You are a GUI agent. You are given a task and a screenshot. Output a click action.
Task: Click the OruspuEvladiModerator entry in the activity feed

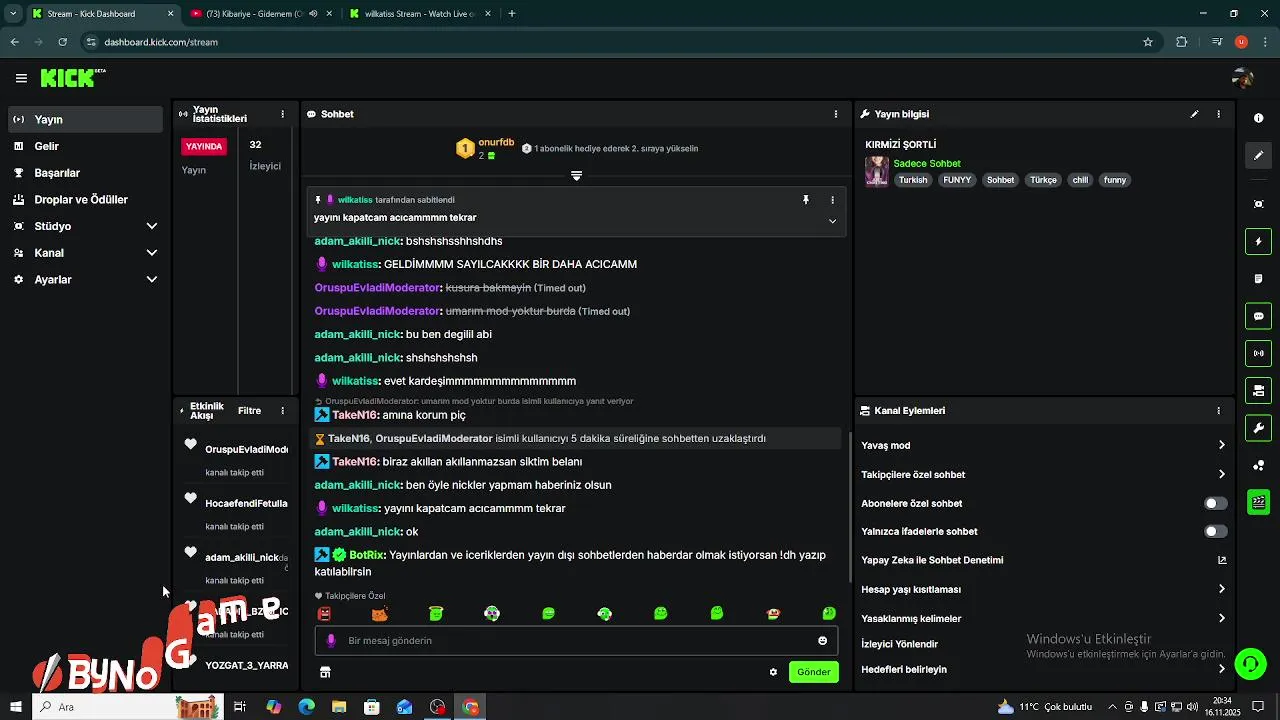pos(246,449)
